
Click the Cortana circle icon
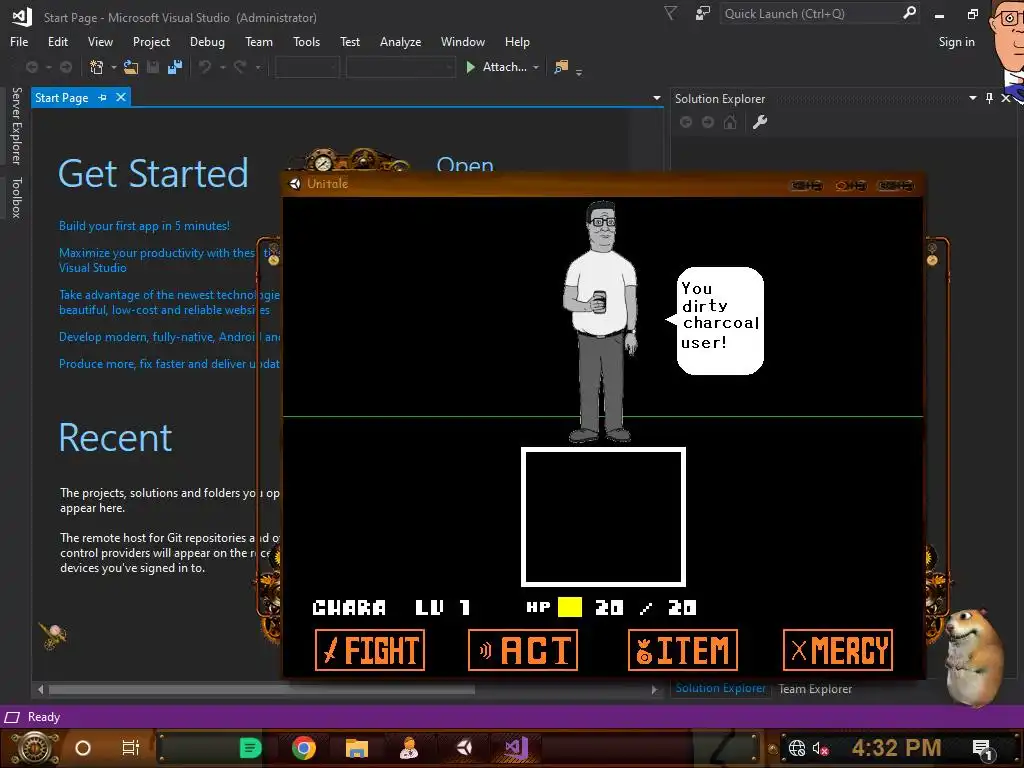83,748
